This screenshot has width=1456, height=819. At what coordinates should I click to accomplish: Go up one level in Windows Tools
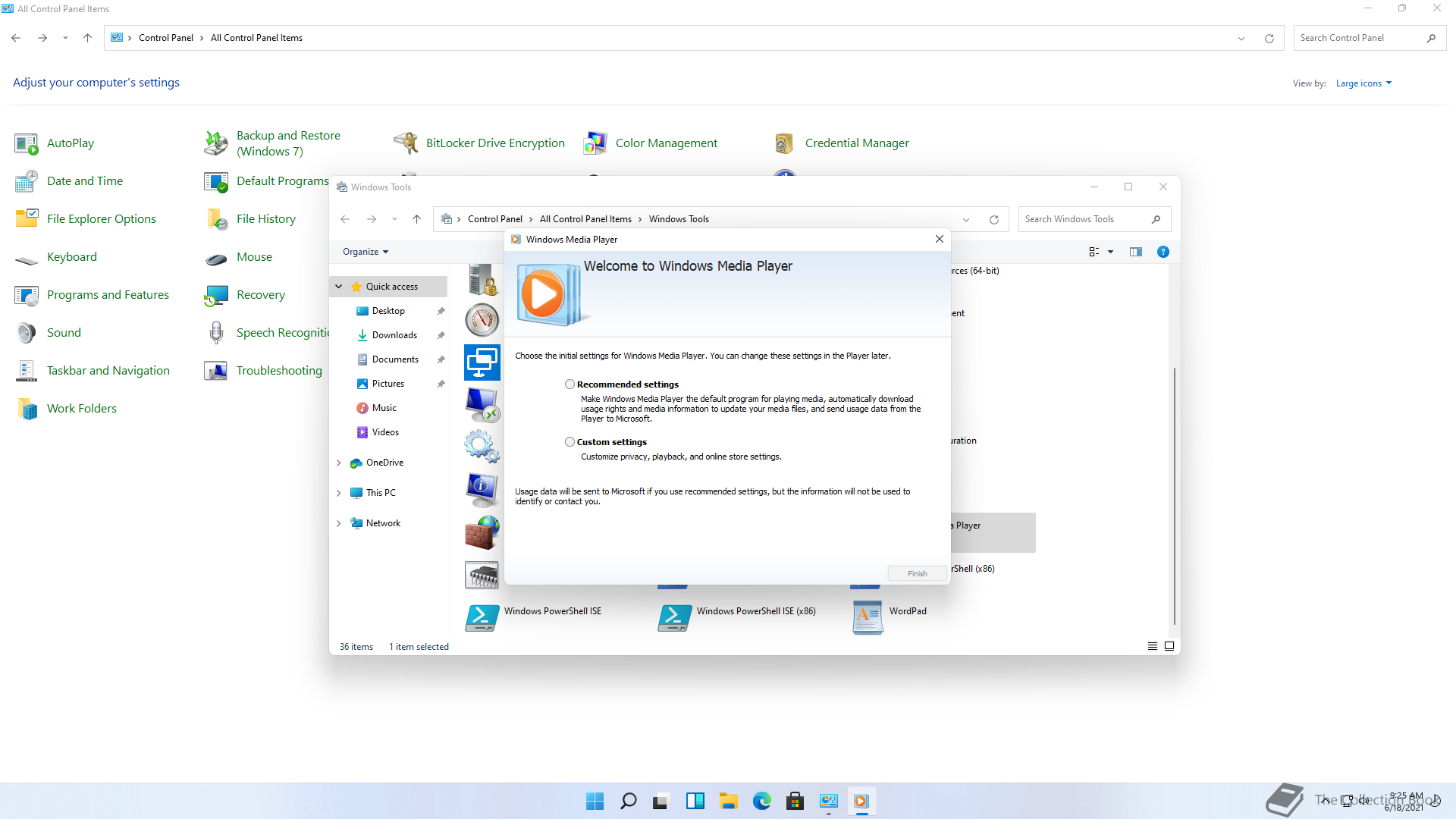[416, 219]
